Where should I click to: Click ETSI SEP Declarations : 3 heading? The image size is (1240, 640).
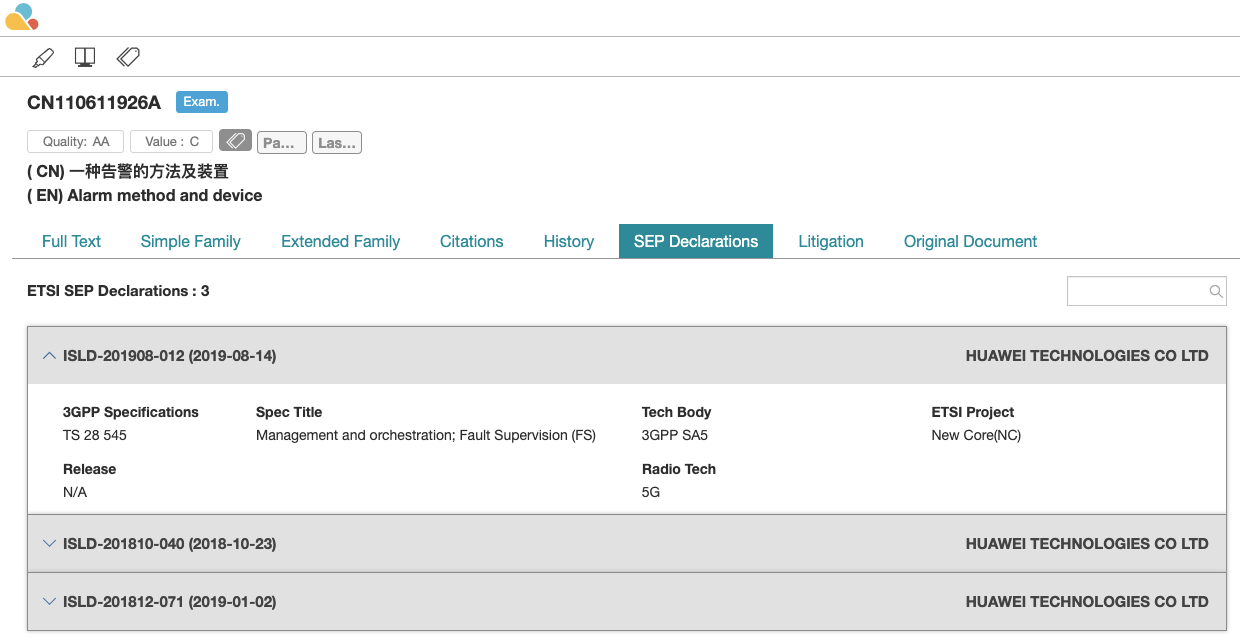118,291
